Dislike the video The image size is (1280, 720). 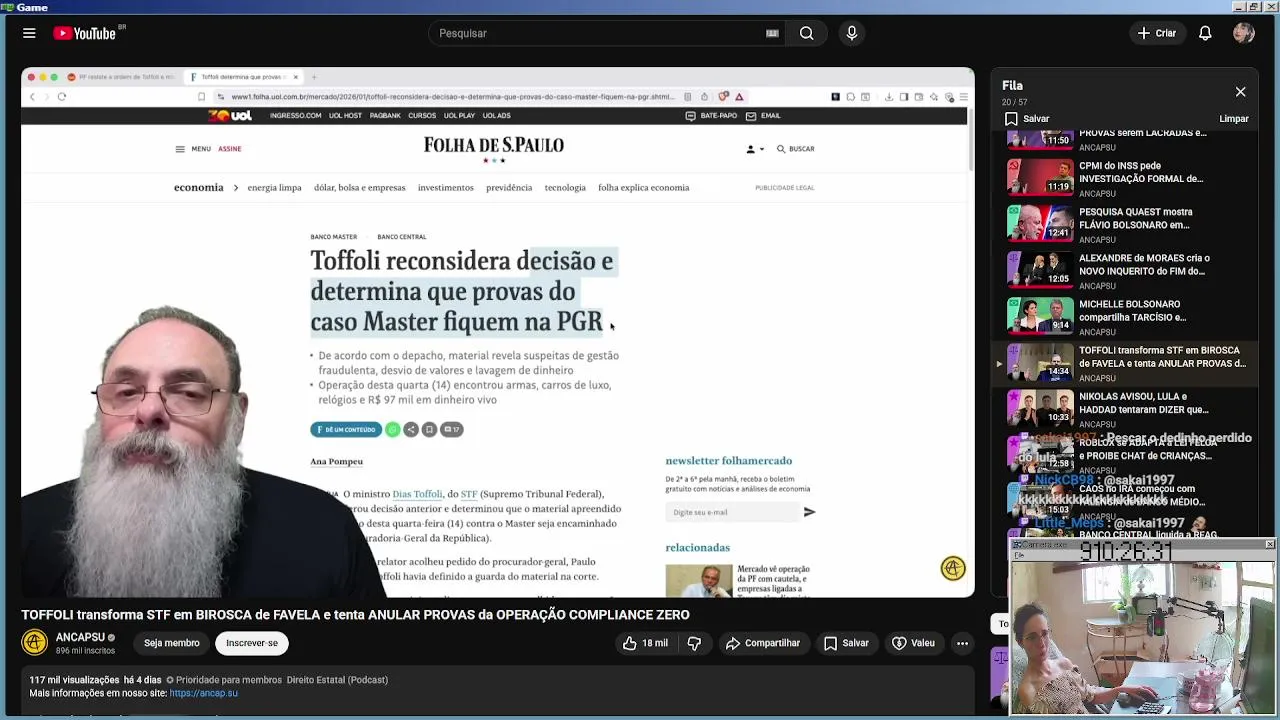tap(694, 643)
